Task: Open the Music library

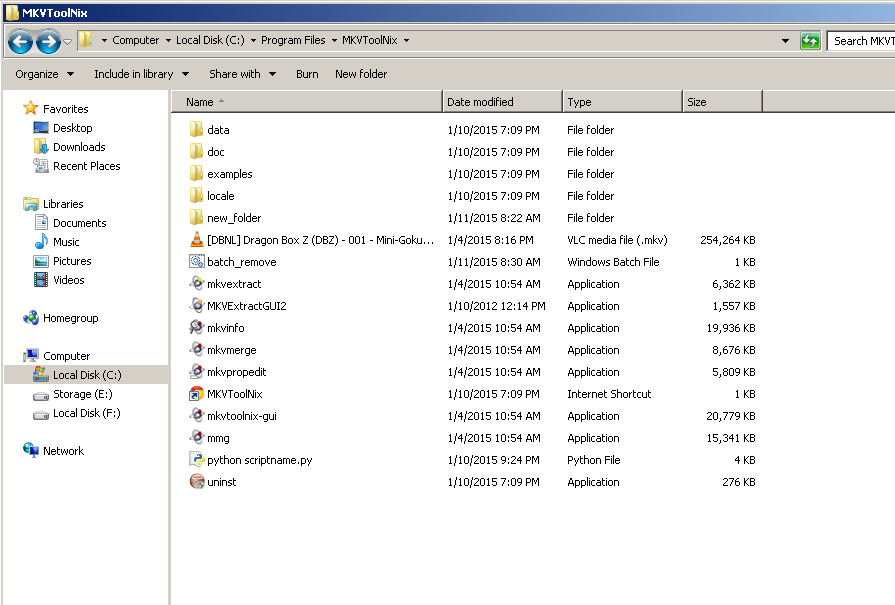Action: point(66,242)
